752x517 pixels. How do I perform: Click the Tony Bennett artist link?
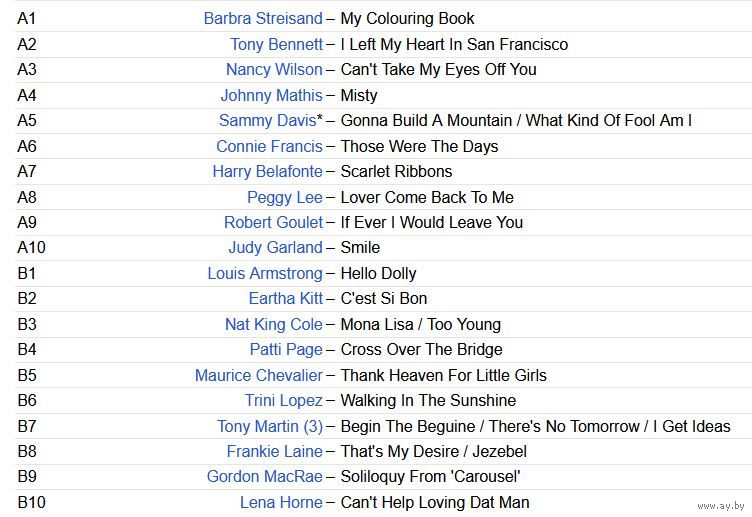[276, 44]
